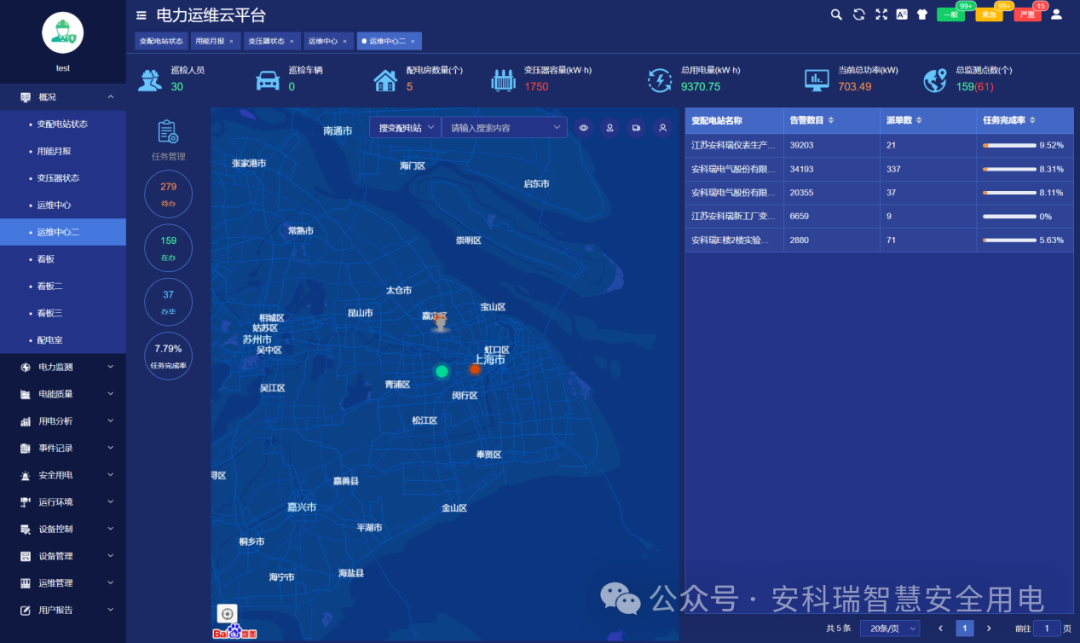Enter fullscreen using the expand arrows icon

883,15
